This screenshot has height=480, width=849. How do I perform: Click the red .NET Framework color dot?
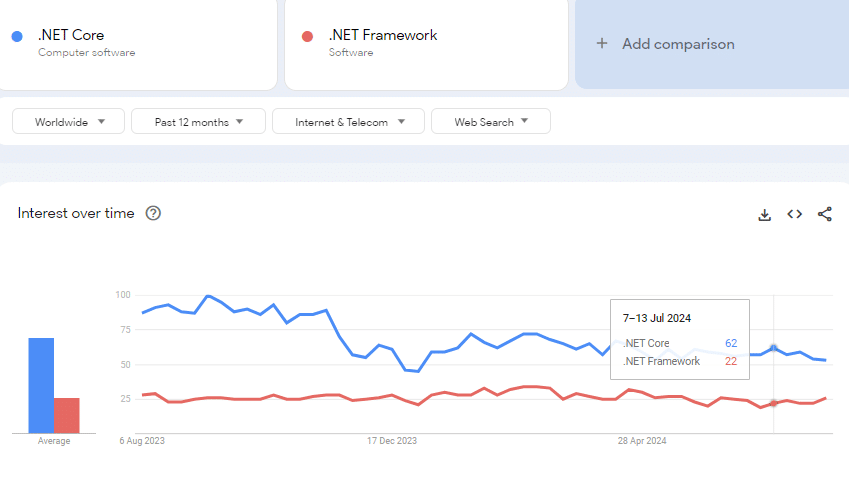click(308, 37)
